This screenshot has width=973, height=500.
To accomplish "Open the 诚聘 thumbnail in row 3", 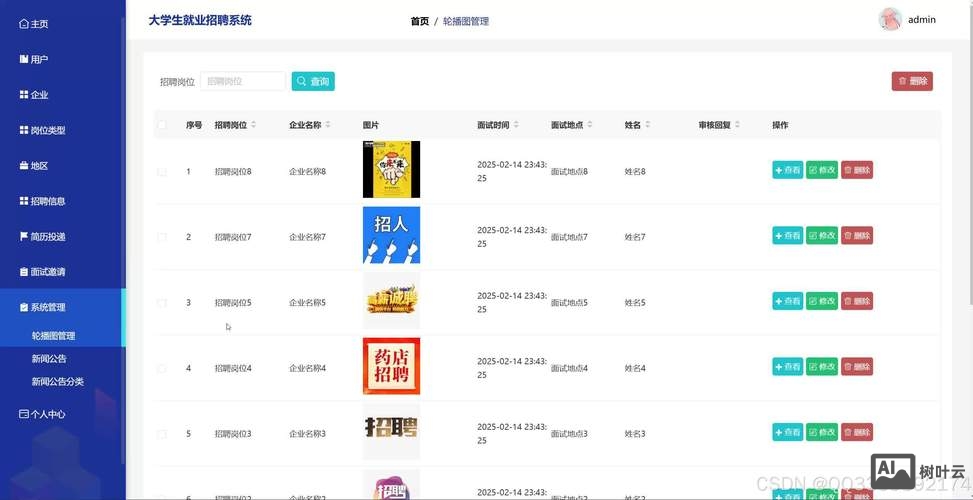I will tap(392, 301).
